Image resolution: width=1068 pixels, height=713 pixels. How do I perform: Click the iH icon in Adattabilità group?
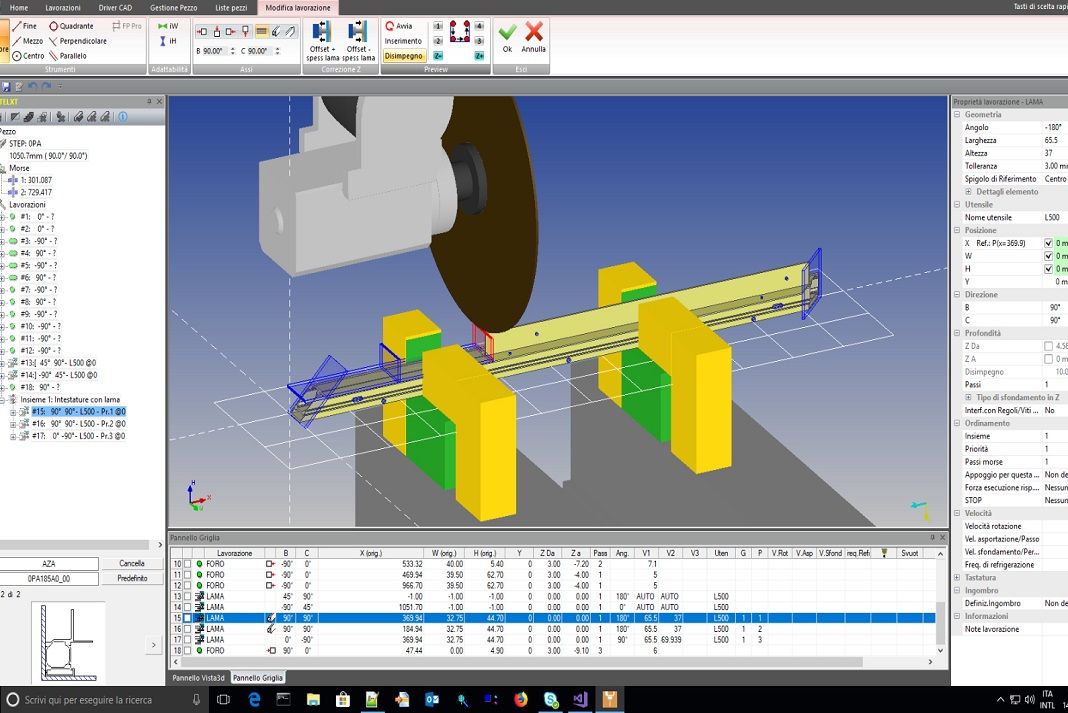(x=167, y=43)
